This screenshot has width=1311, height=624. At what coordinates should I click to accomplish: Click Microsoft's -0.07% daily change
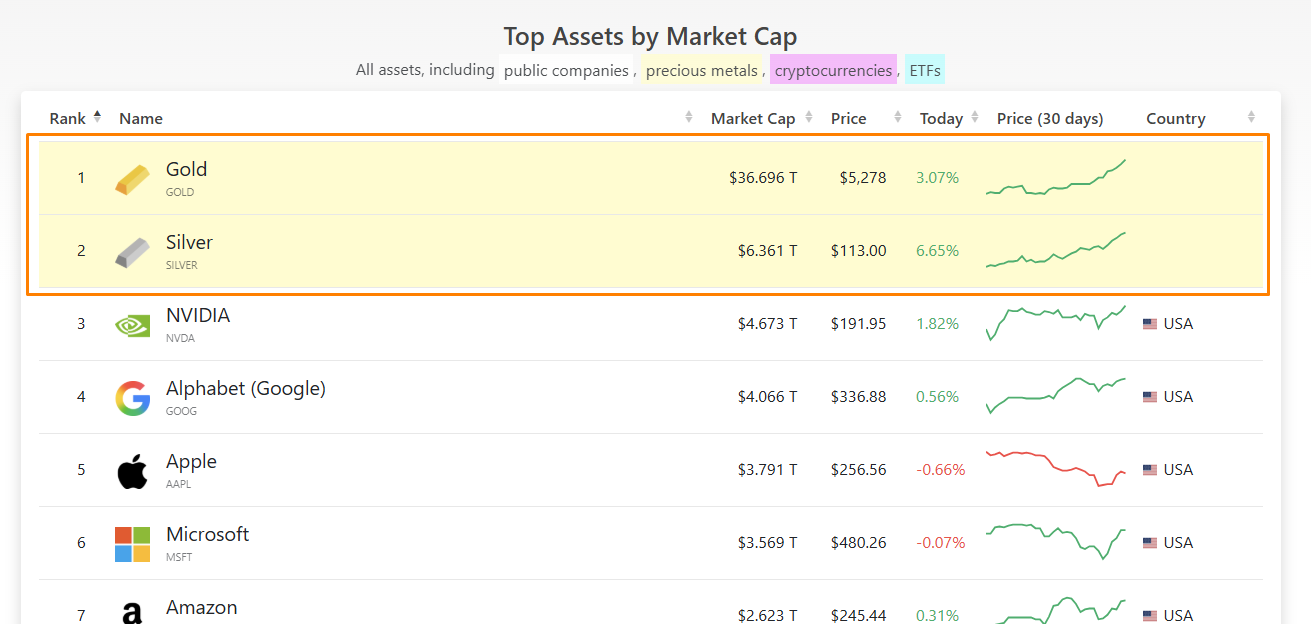[941, 543]
